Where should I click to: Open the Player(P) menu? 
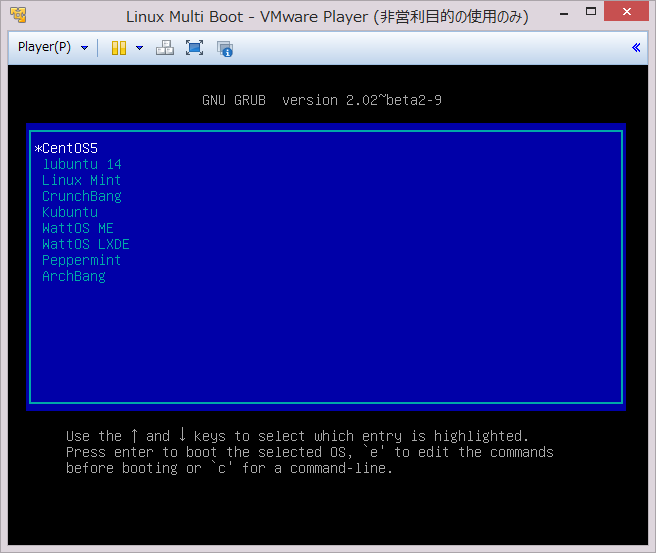pos(53,47)
